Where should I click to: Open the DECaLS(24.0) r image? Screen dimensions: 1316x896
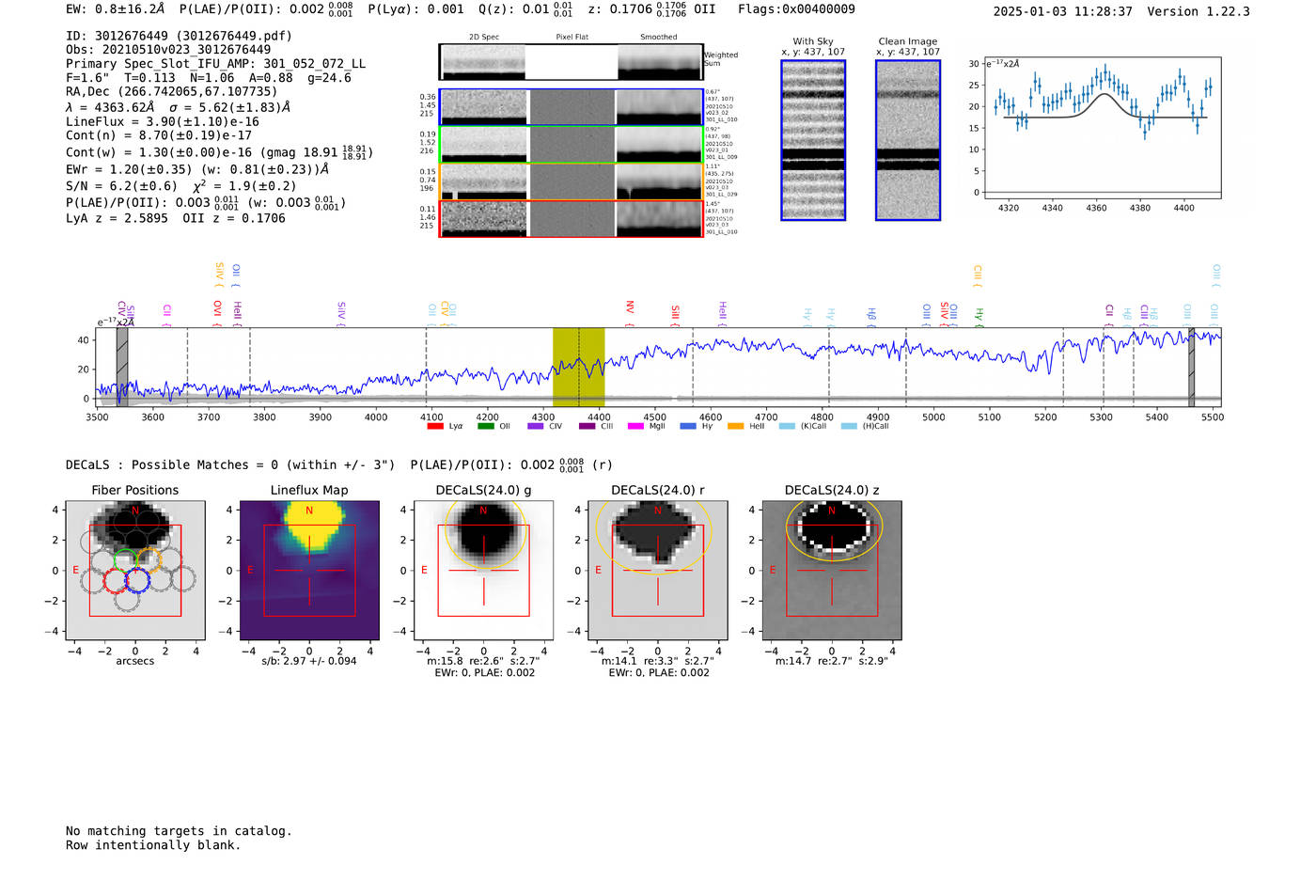658,570
